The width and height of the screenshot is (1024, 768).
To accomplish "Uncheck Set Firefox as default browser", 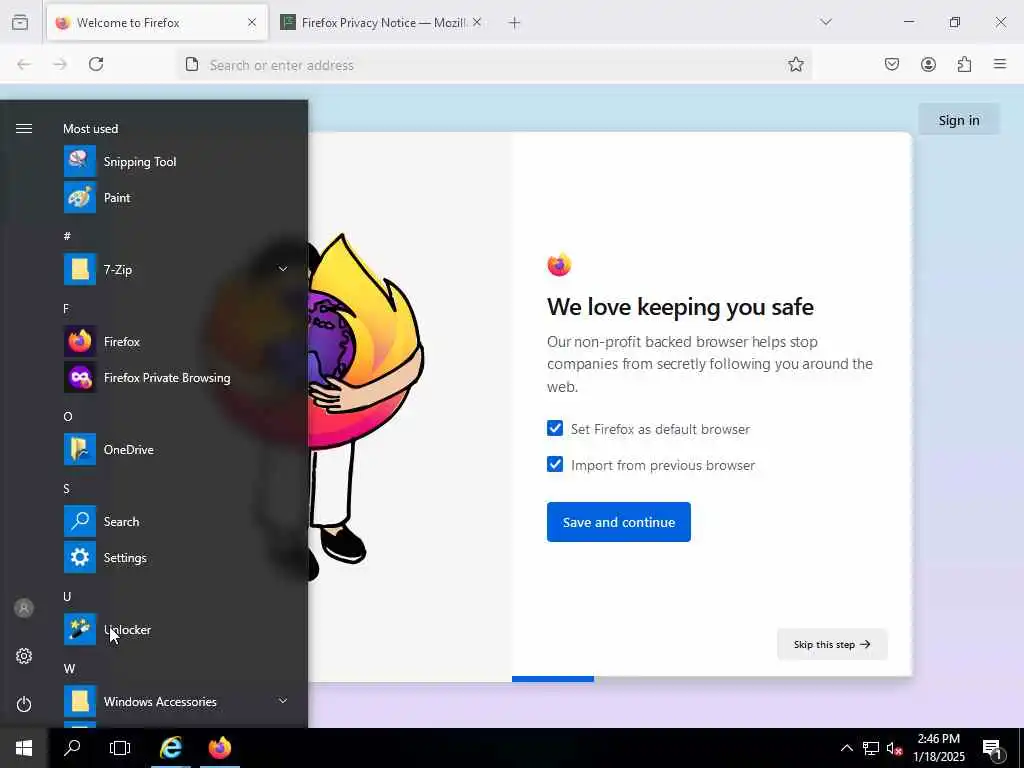I will 554,428.
